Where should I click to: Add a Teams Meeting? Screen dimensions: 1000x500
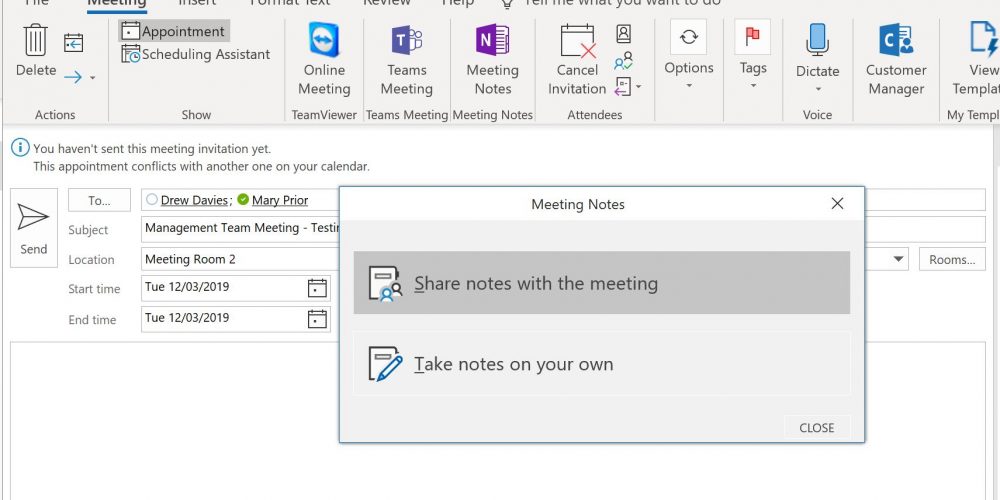click(407, 59)
